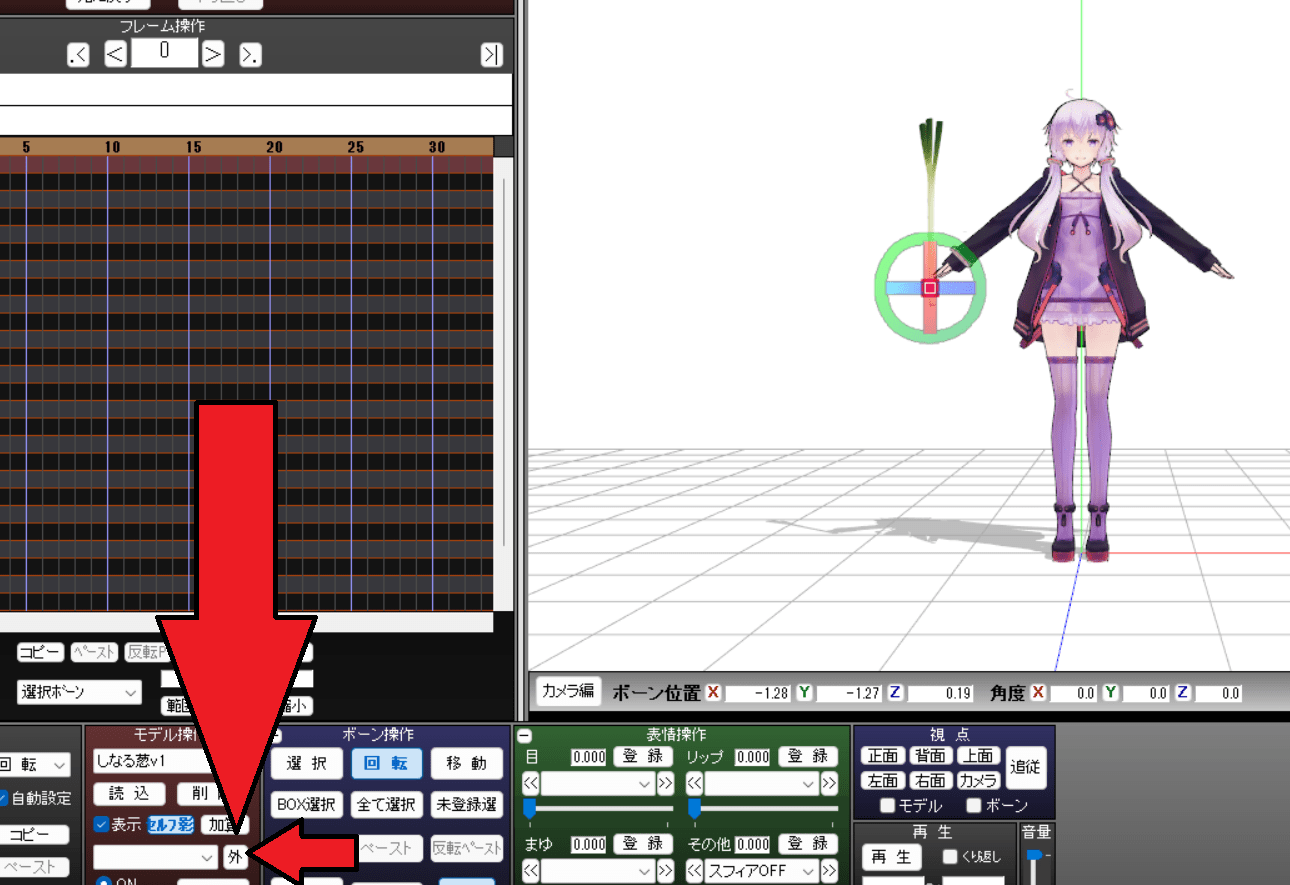Viewport: 1290px width, 885px height.
Task: Open the しなる葱v1 model selector
Action: (x=154, y=761)
